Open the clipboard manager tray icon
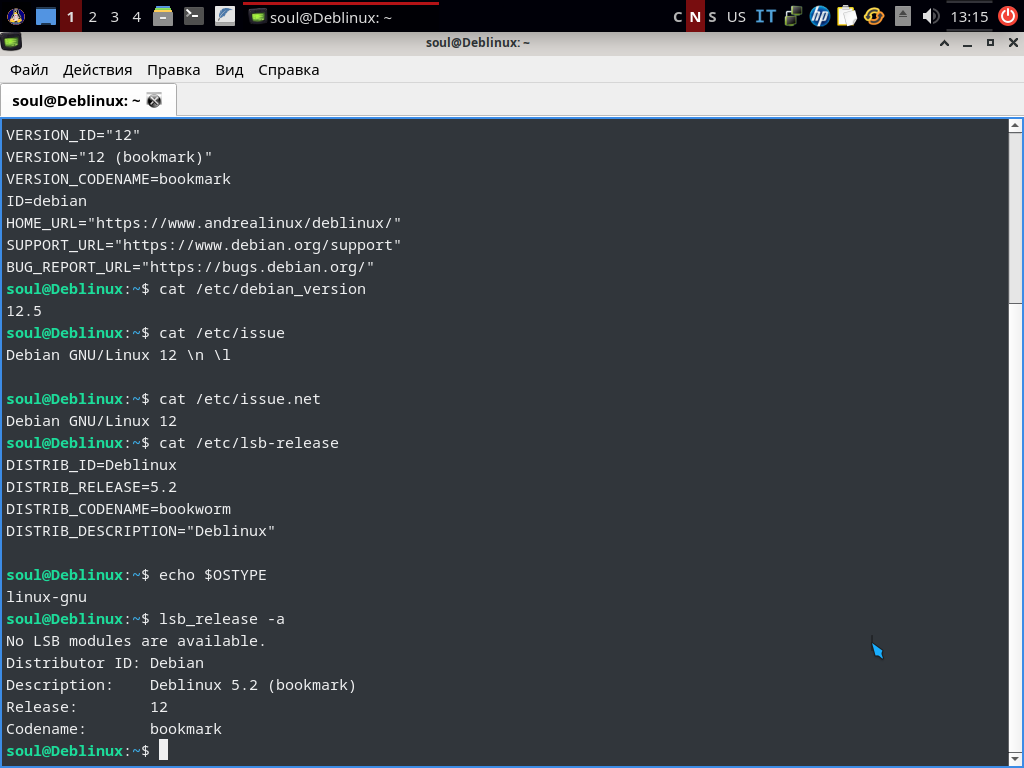 tap(846, 16)
